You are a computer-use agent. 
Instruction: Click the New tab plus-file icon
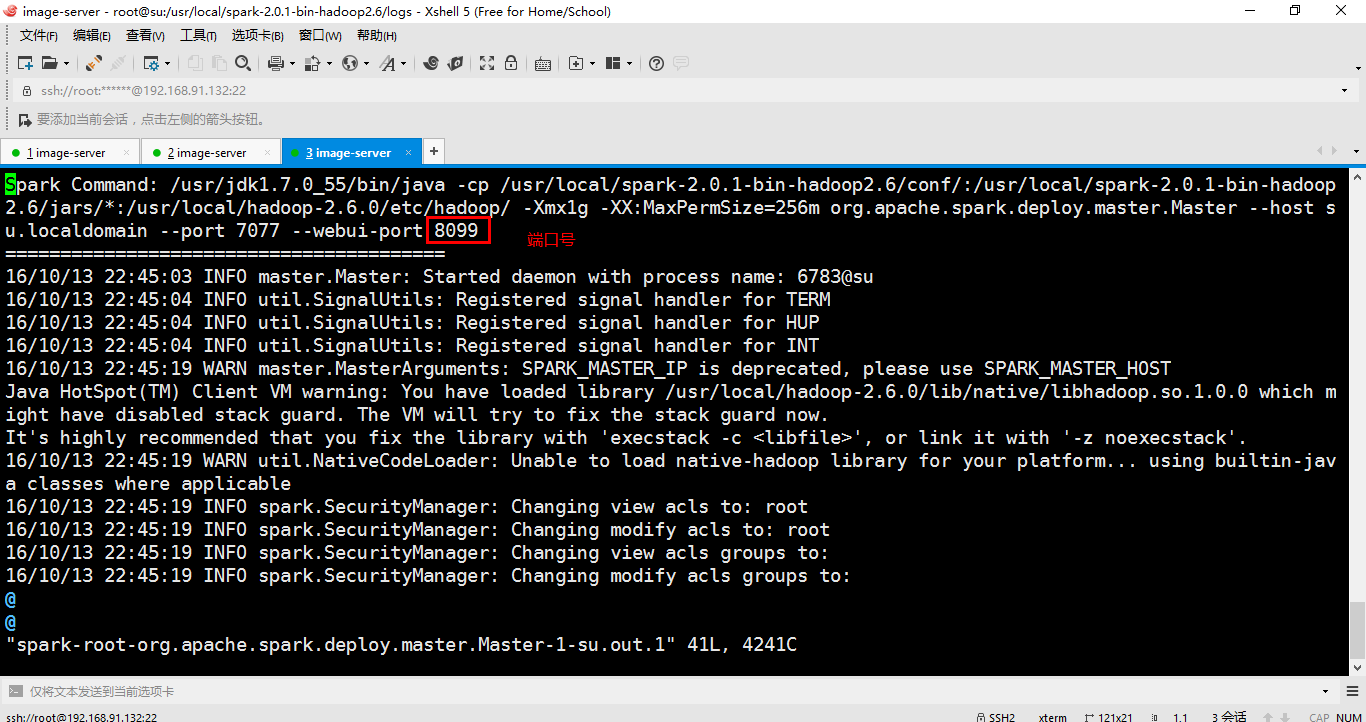click(x=576, y=63)
